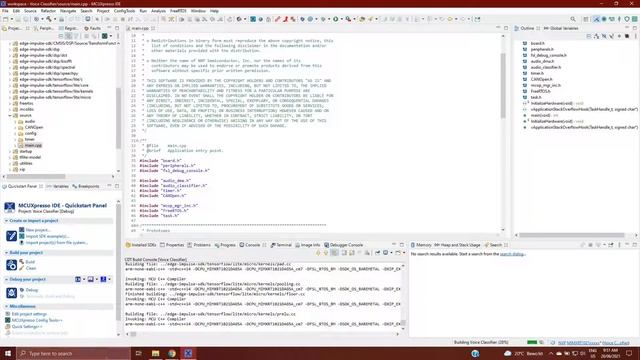Screen dimensions: 640x360
Task: Collapse the Build your project section
Action: tap(7, 253)
